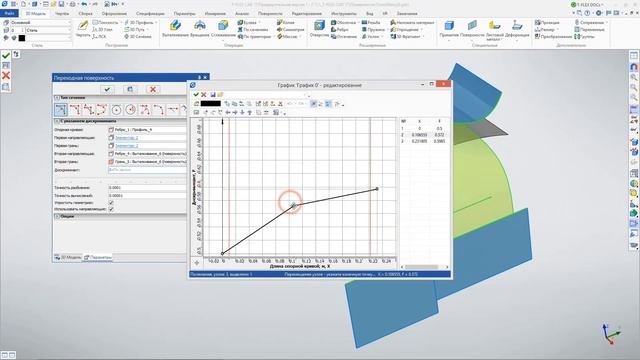Open the help icon in title bar
This screenshot has height=360, width=640.
(x=587, y=13)
